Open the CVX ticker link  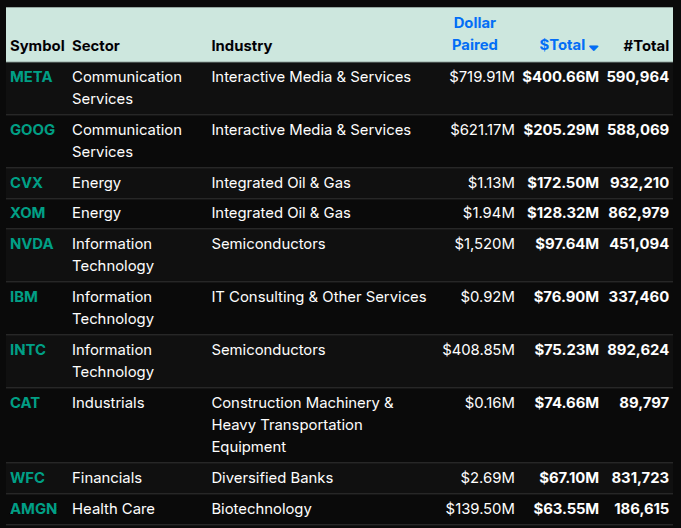[26, 183]
